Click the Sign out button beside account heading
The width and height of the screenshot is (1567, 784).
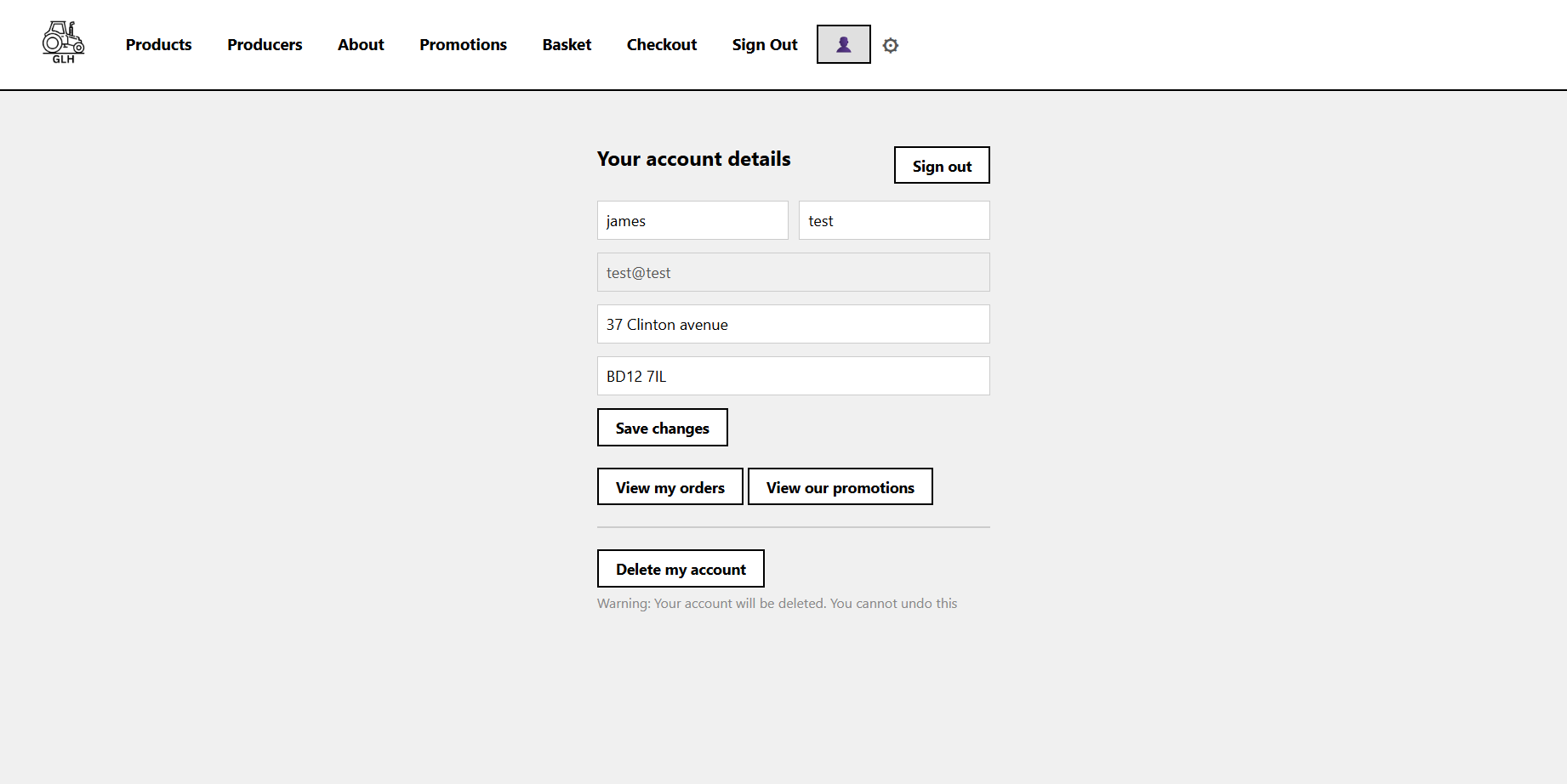click(942, 165)
